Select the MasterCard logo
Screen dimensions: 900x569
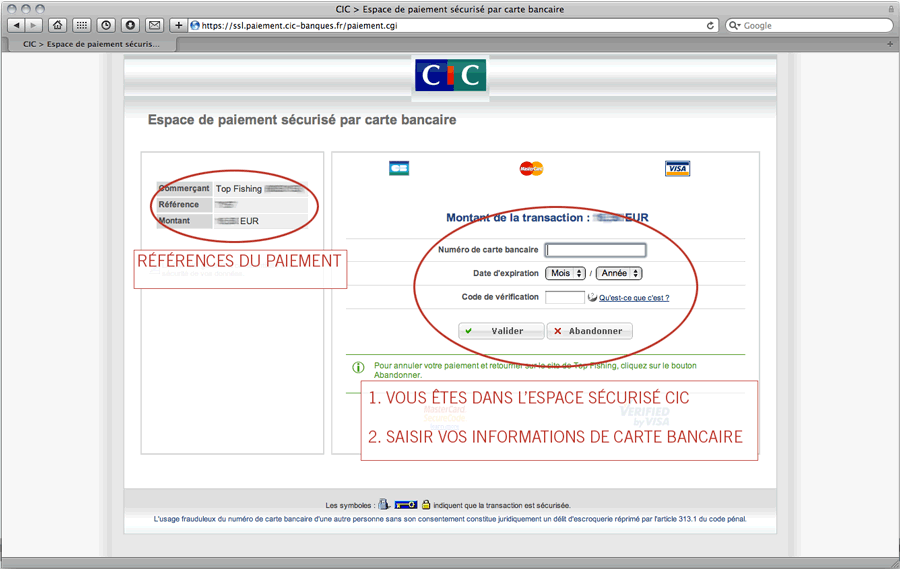pyautogui.click(x=532, y=168)
